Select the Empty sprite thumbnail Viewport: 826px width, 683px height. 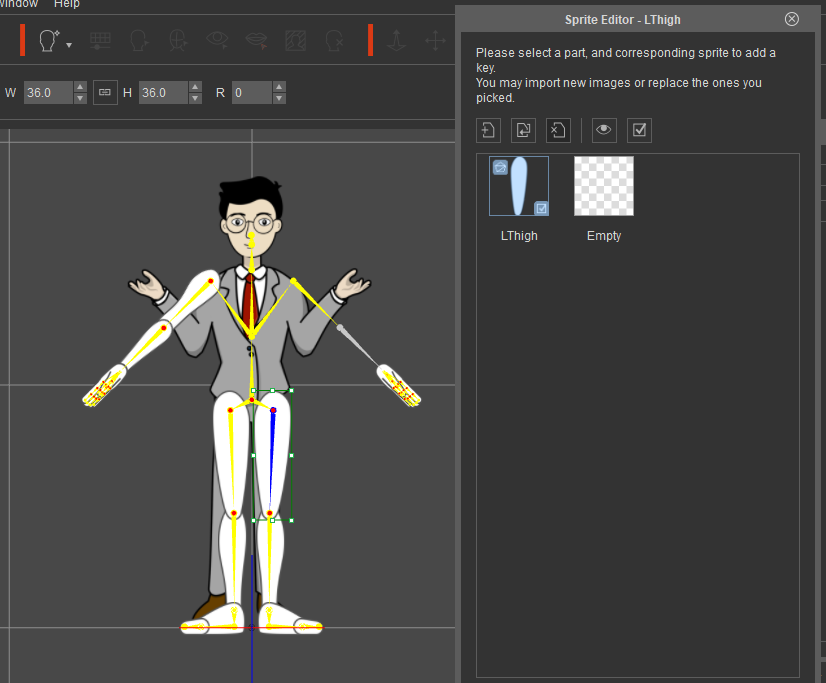[x=604, y=186]
